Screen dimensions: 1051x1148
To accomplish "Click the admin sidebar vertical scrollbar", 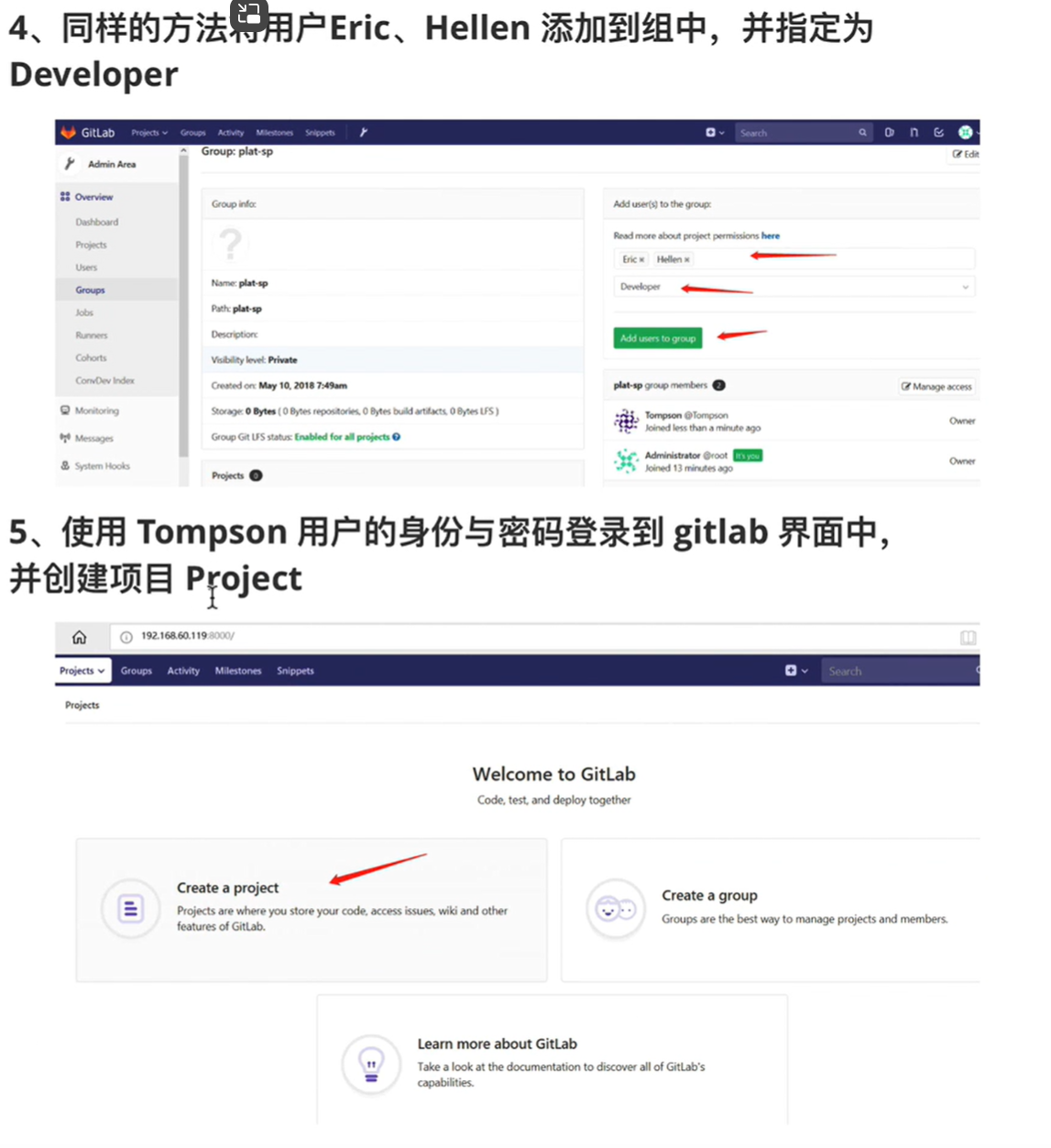I will coord(183,307).
